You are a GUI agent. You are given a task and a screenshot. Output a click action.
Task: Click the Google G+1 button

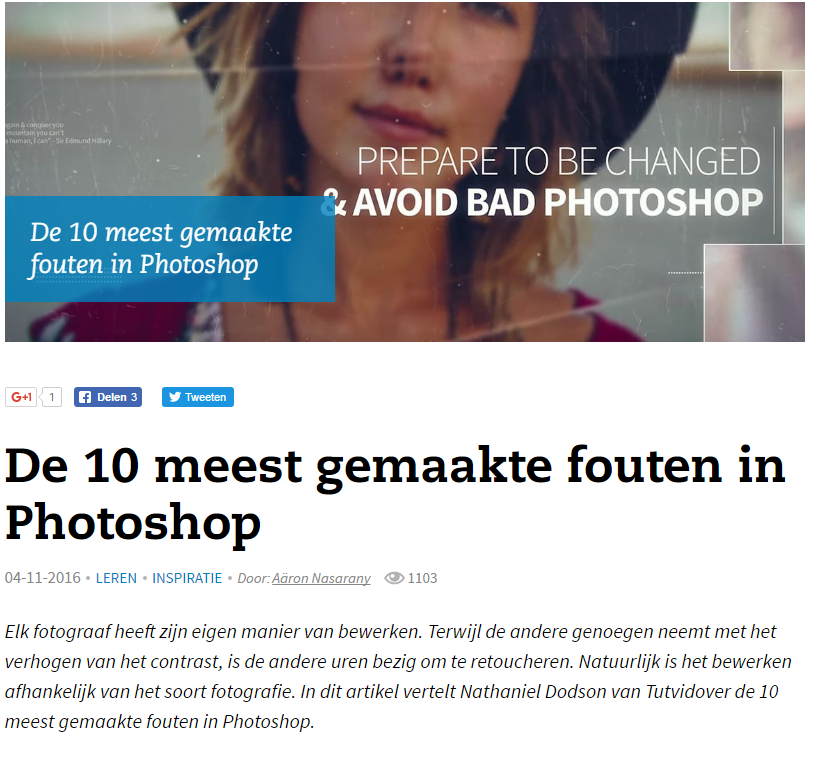click(x=21, y=397)
